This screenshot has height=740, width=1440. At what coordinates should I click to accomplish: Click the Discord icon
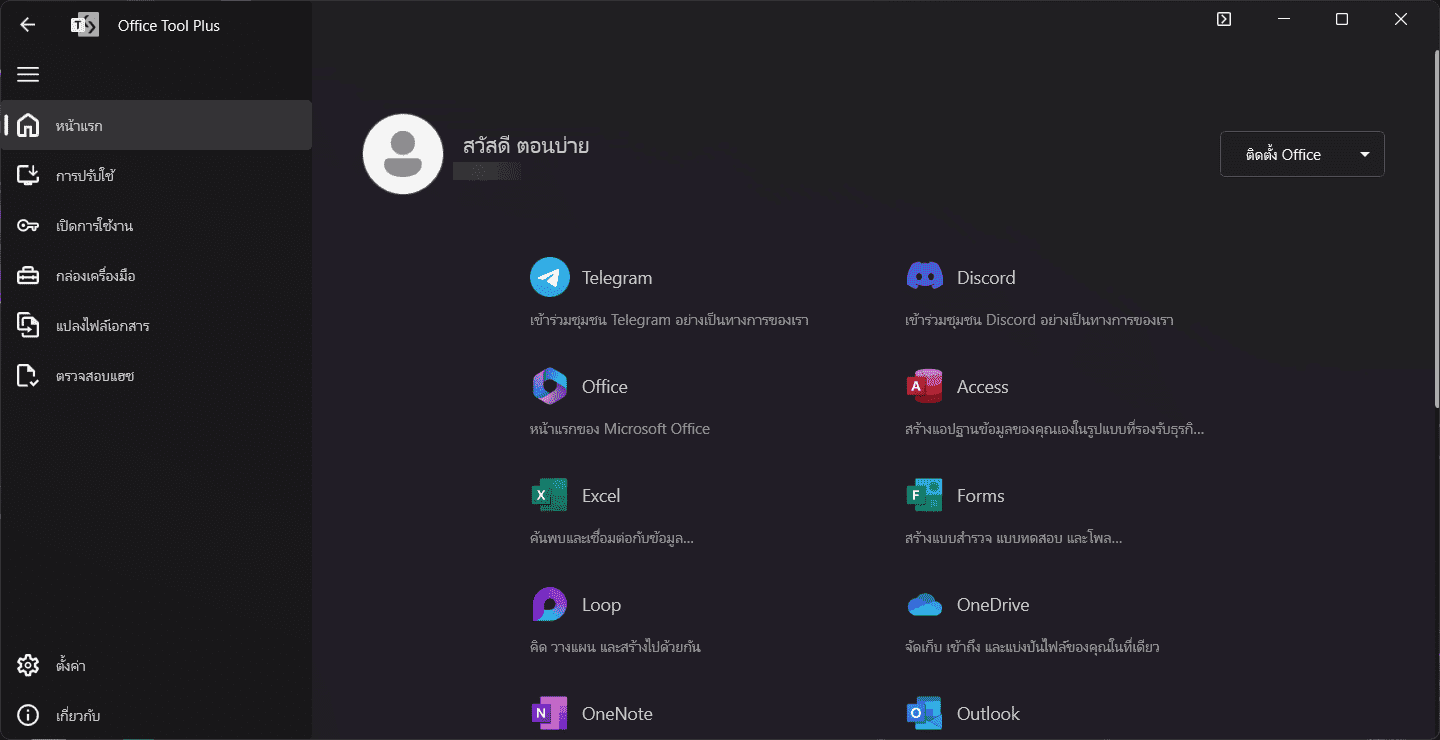[925, 277]
